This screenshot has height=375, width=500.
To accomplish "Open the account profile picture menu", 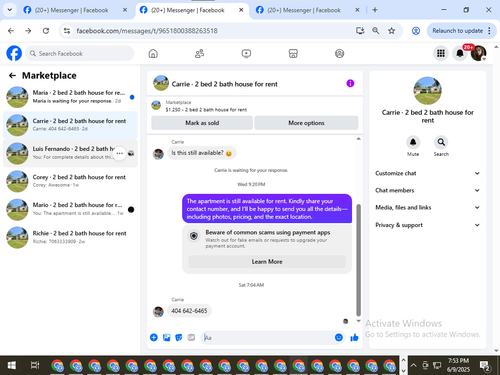I will point(478,53).
